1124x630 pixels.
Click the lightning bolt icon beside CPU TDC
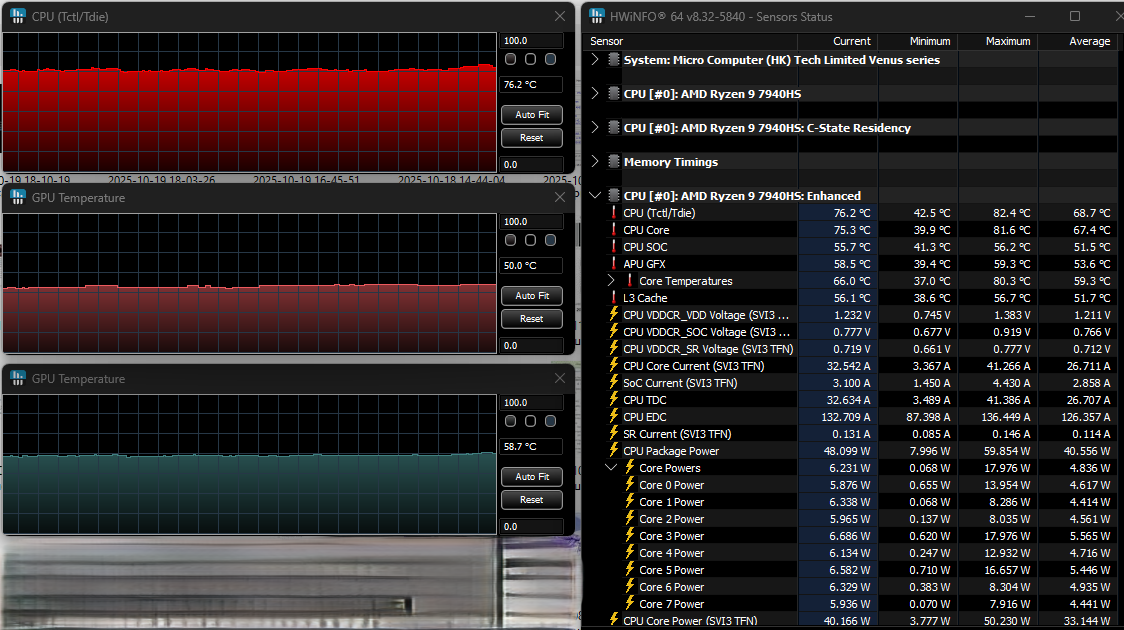tap(614, 400)
